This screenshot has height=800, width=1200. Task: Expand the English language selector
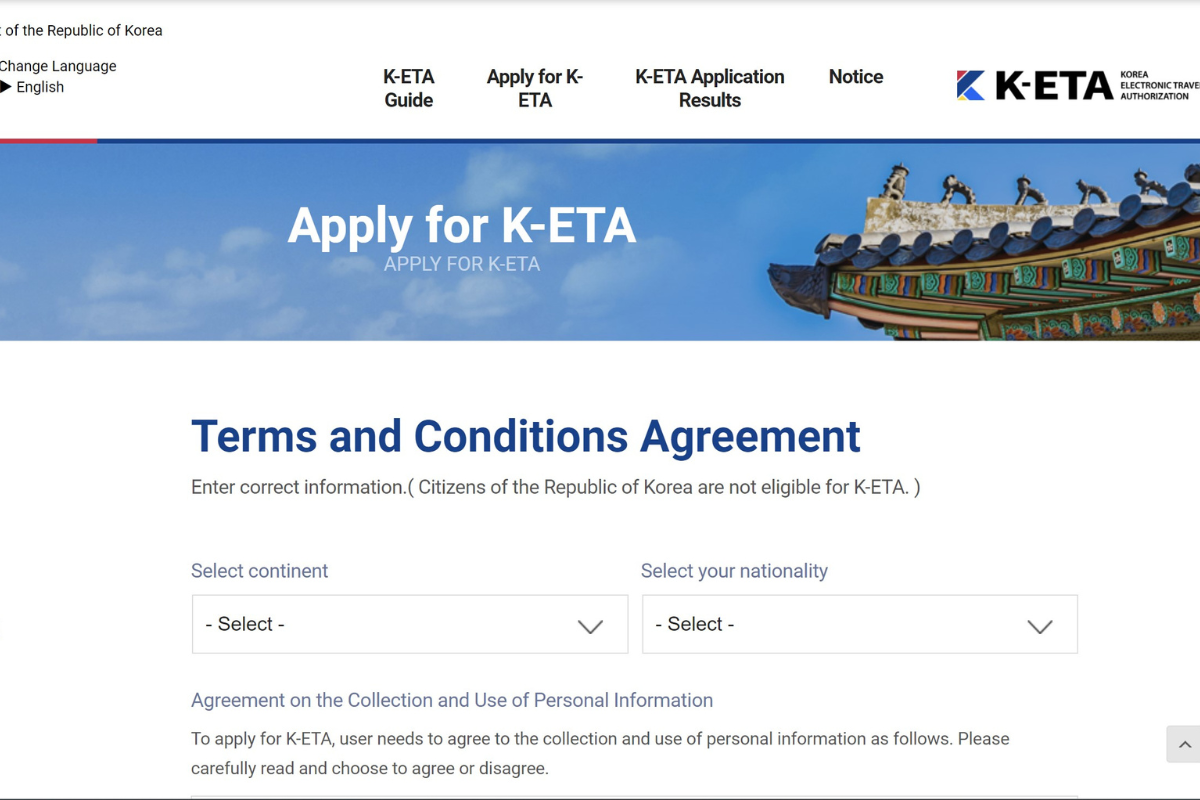[x=40, y=87]
